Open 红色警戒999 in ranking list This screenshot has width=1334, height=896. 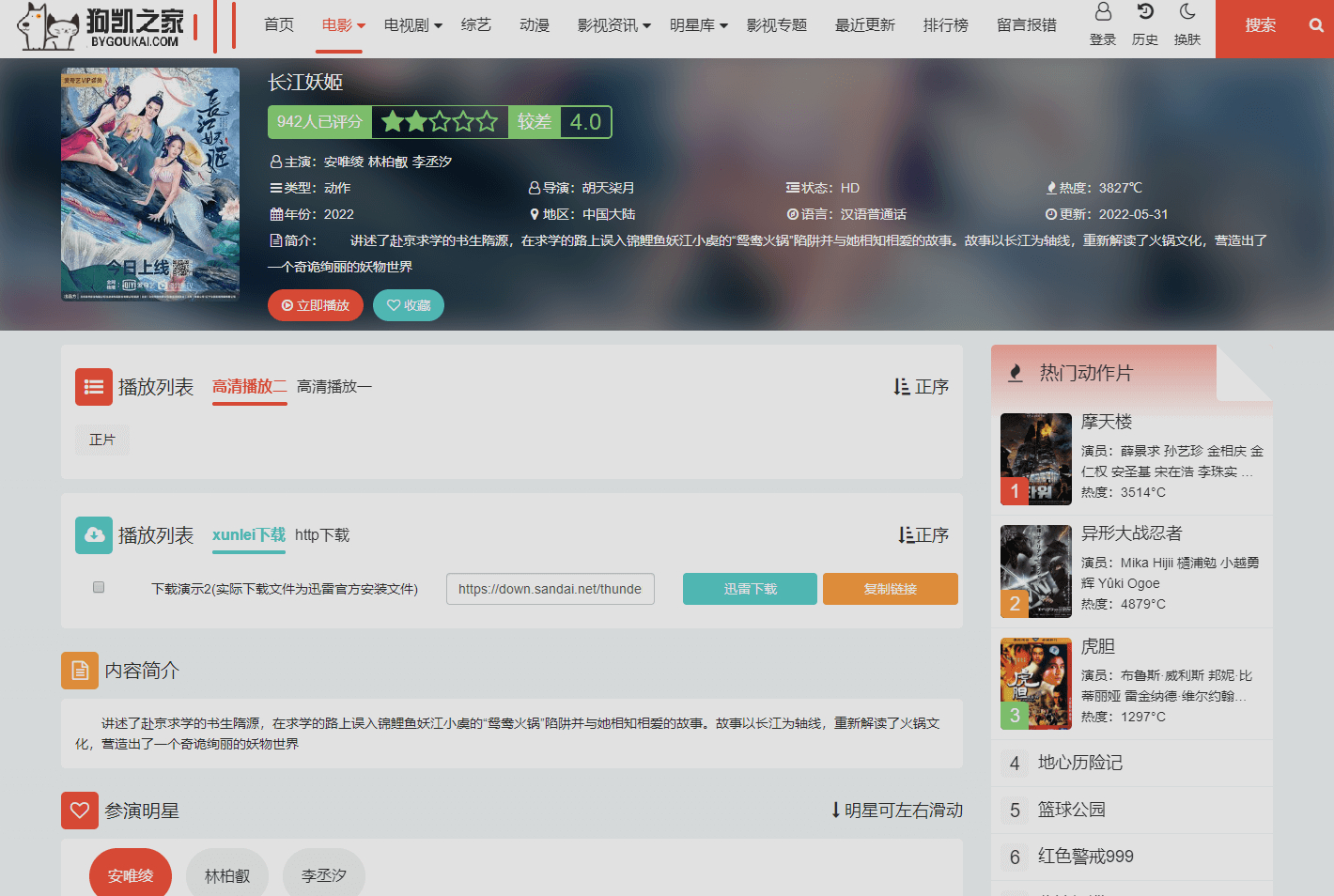(1086, 857)
